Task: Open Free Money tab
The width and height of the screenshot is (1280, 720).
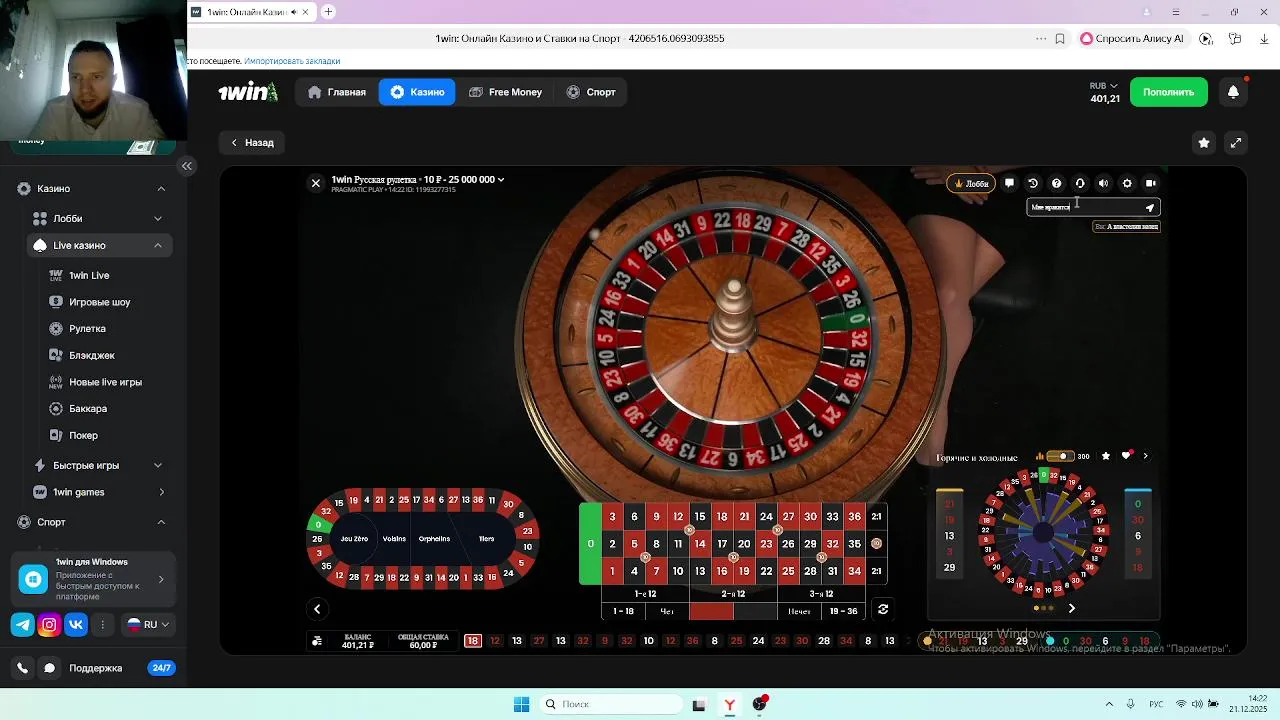Action: coord(505,92)
